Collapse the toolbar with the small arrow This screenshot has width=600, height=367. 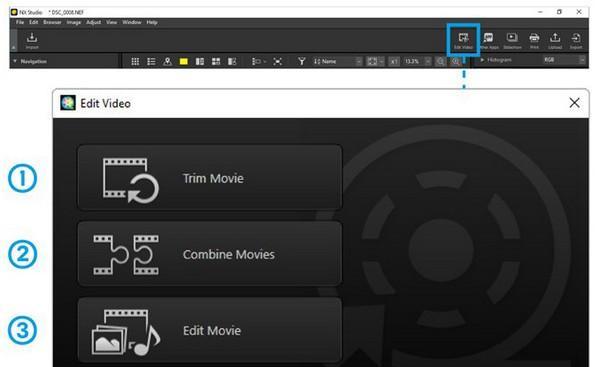pyautogui.click(x=14, y=47)
